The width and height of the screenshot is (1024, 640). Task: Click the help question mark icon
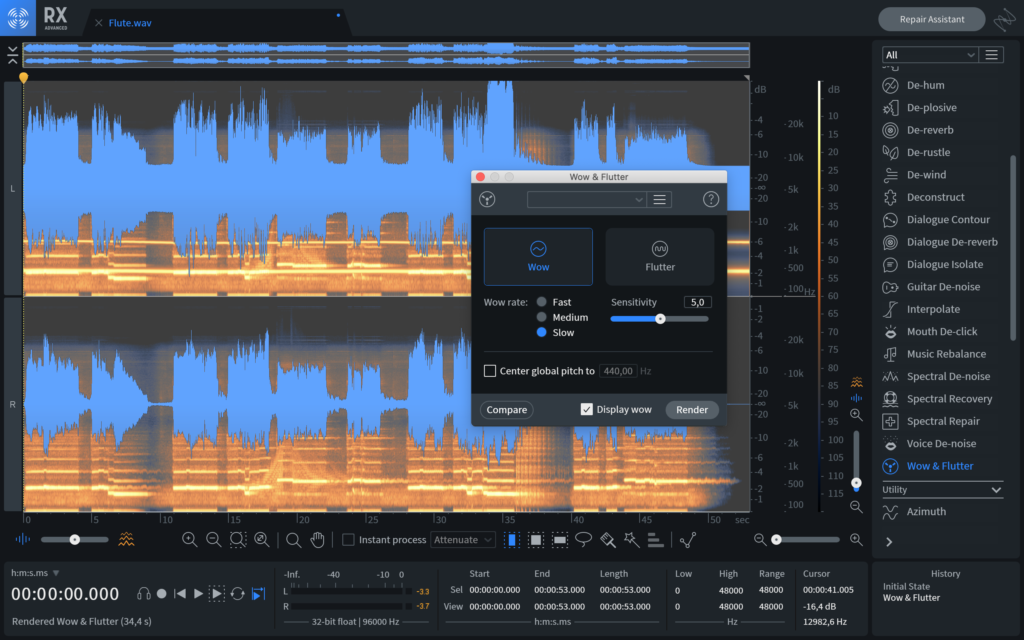[711, 199]
